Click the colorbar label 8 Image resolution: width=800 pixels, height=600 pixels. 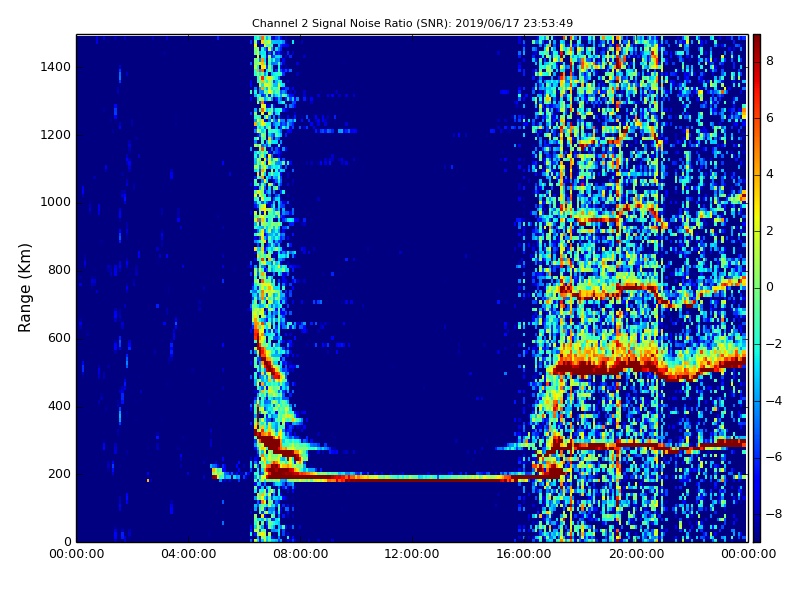770,61
